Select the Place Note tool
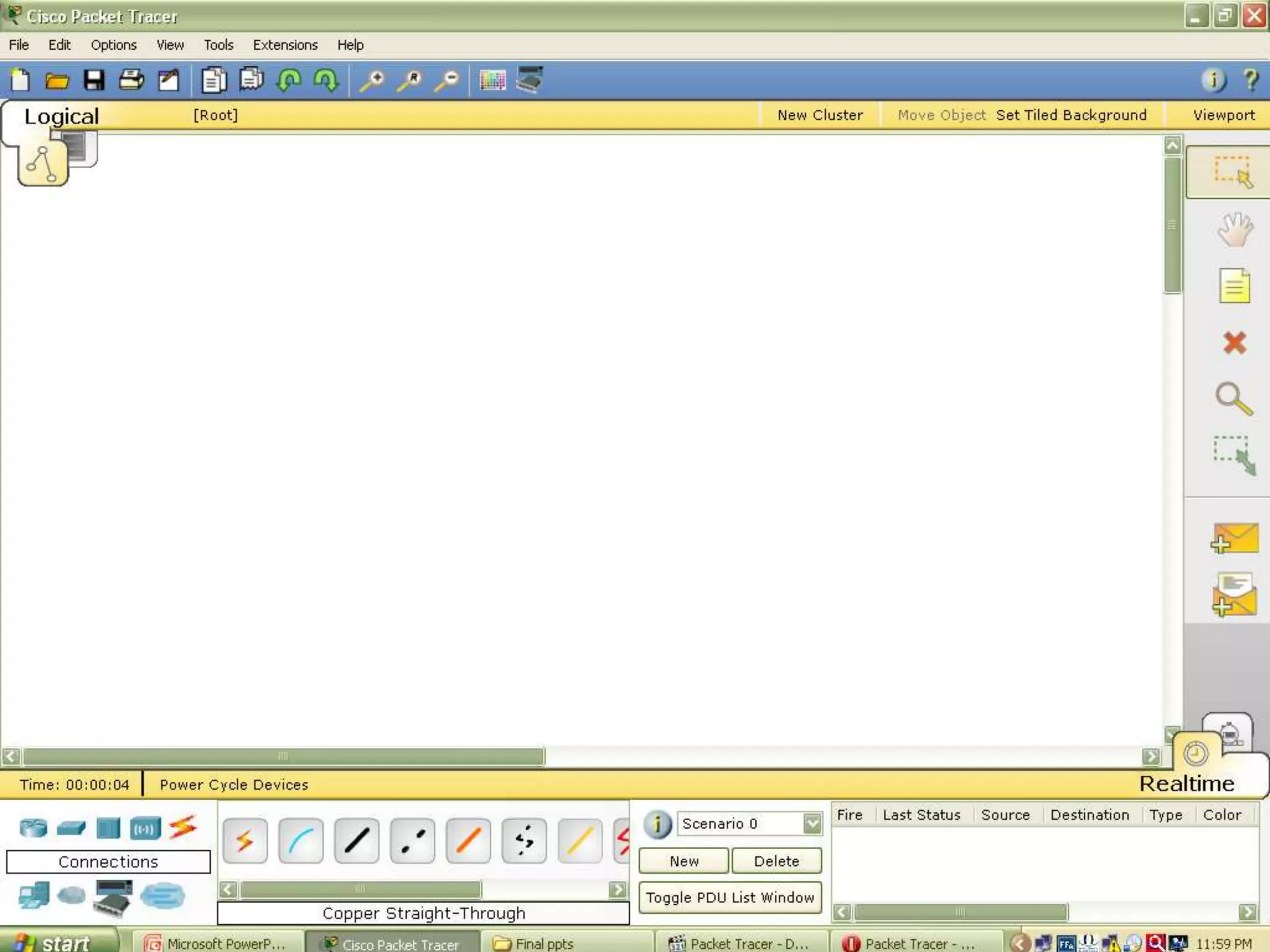Image resolution: width=1270 pixels, height=952 pixels. pyautogui.click(x=1234, y=286)
